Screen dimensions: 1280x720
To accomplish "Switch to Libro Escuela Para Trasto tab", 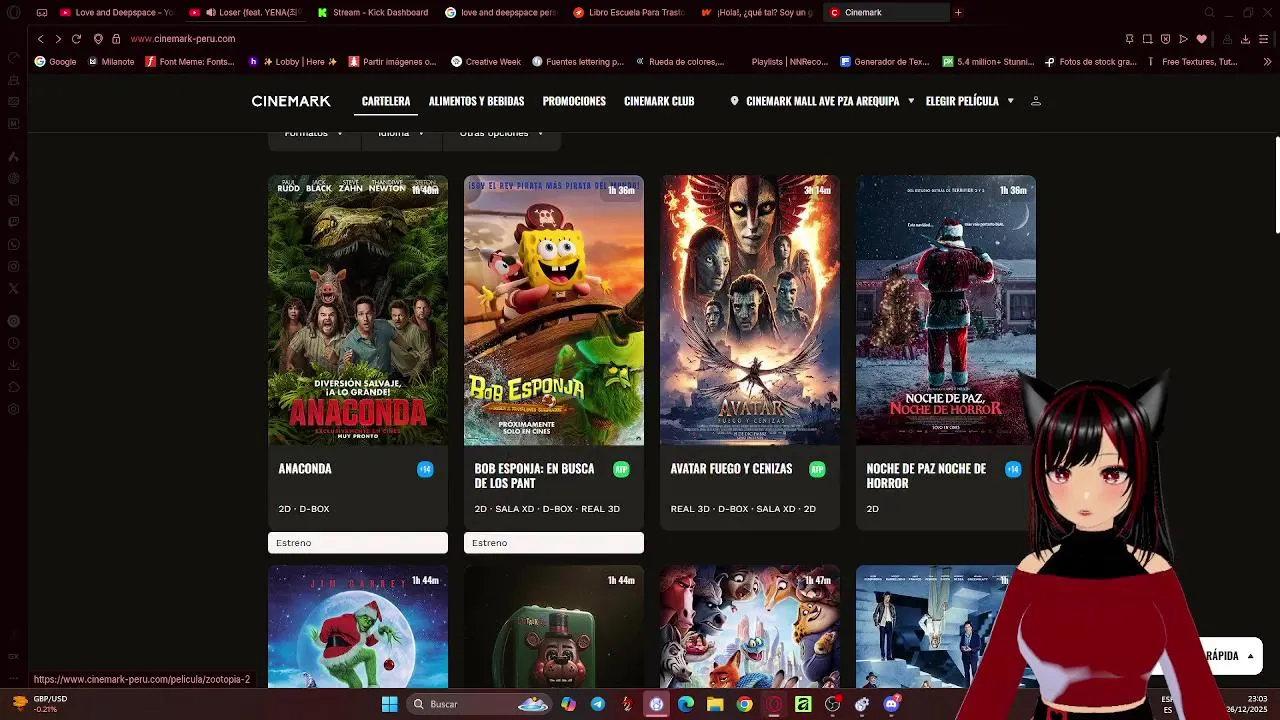I will point(629,12).
